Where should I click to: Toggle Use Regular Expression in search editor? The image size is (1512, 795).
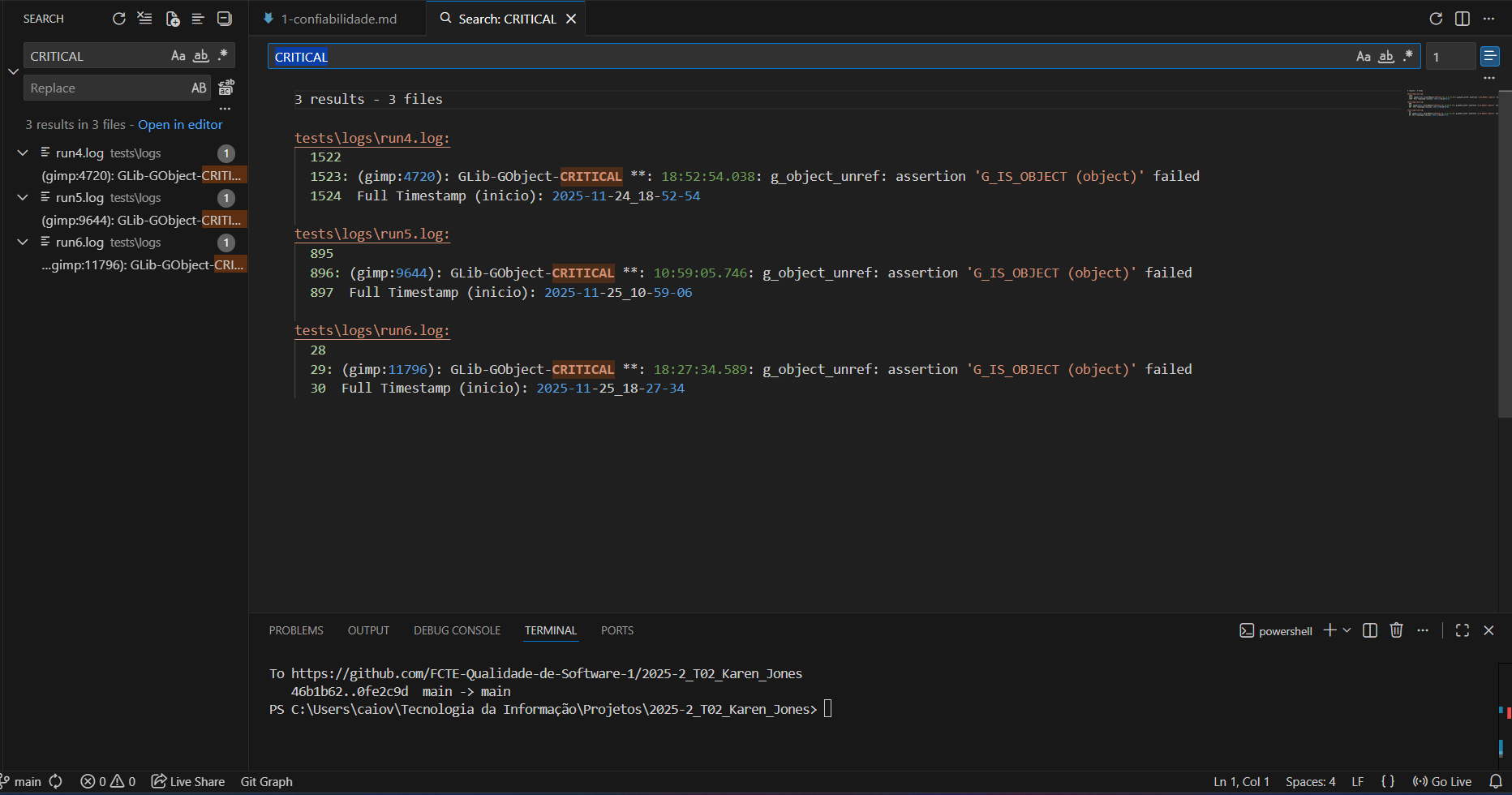pos(1408,56)
